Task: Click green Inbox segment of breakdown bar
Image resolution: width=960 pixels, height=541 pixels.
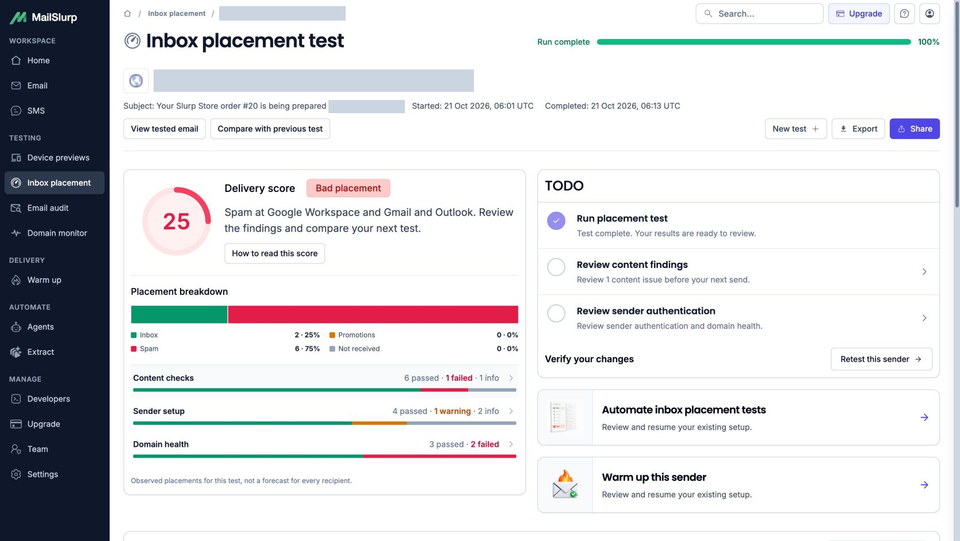Action: [x=179, y=314]
